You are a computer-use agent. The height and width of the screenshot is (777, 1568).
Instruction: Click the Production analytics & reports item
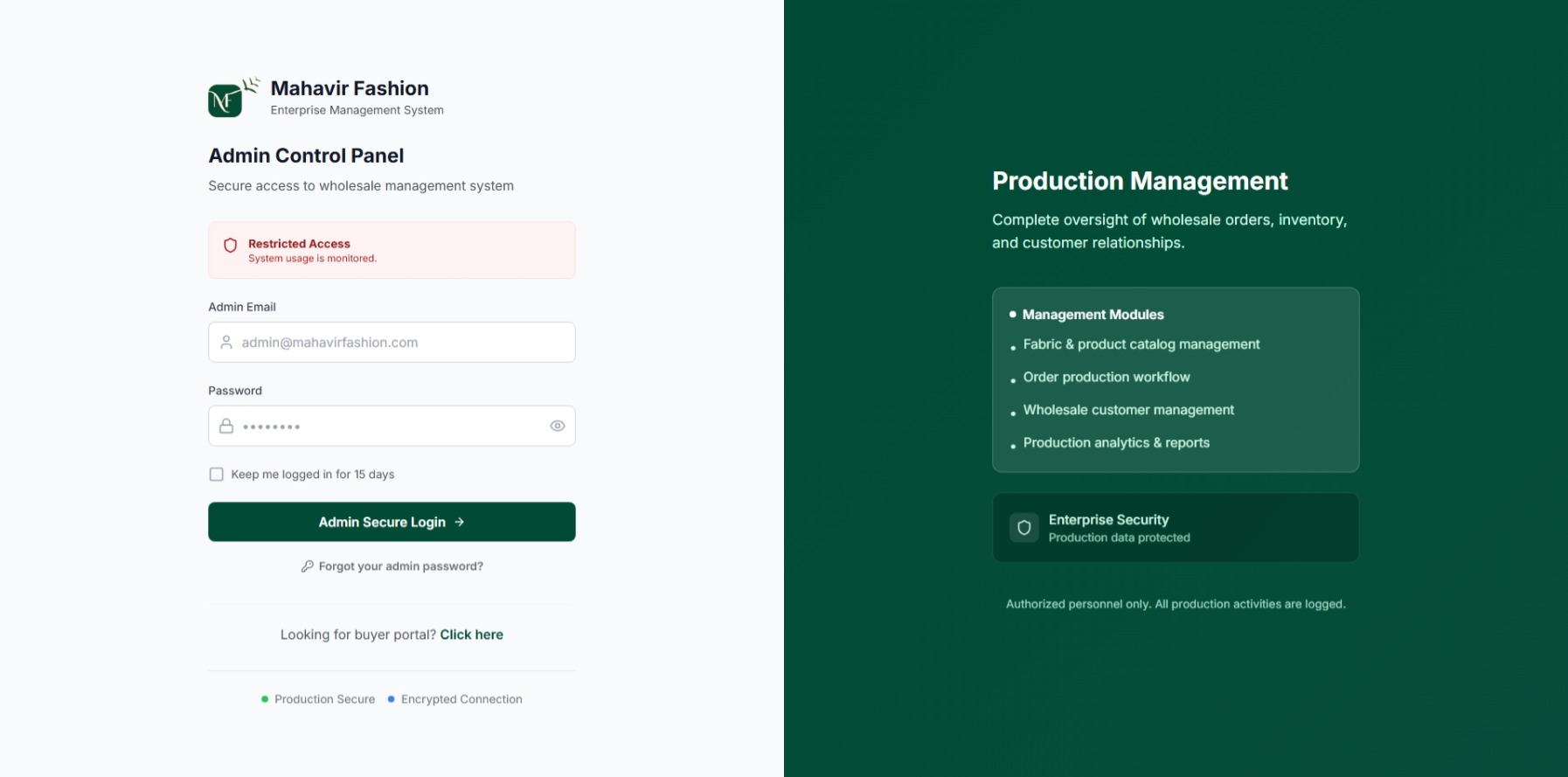1115,443
